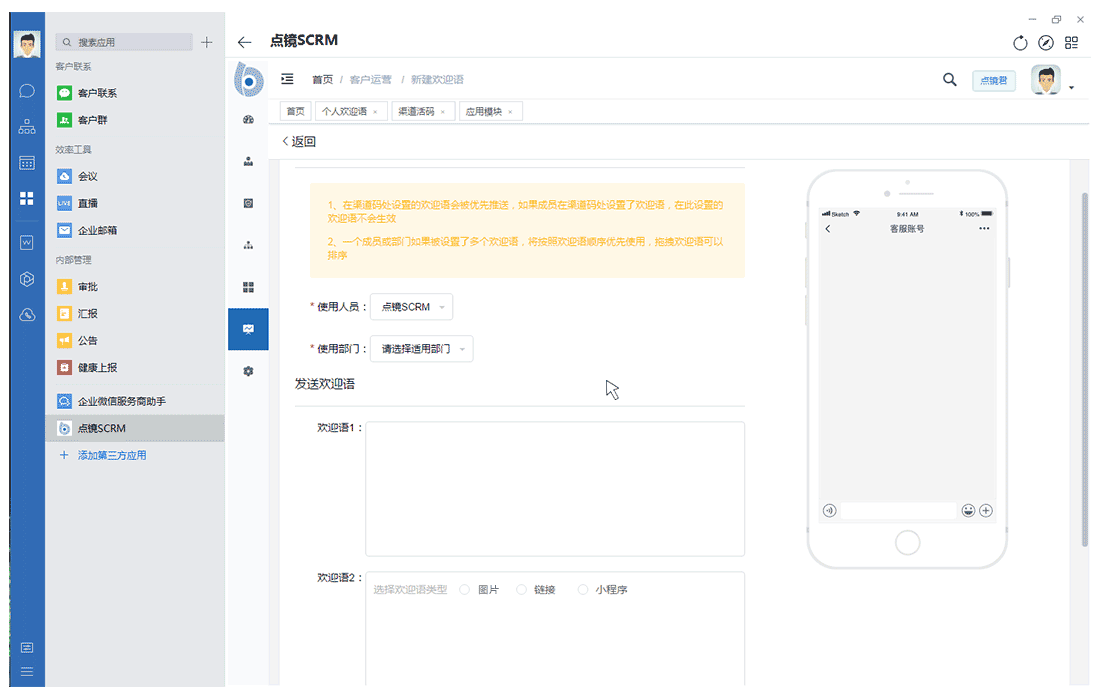This screenshot has height=700, width=1100.
Task: Switch to the 个人欢迎语 tab
Action: 344,112
